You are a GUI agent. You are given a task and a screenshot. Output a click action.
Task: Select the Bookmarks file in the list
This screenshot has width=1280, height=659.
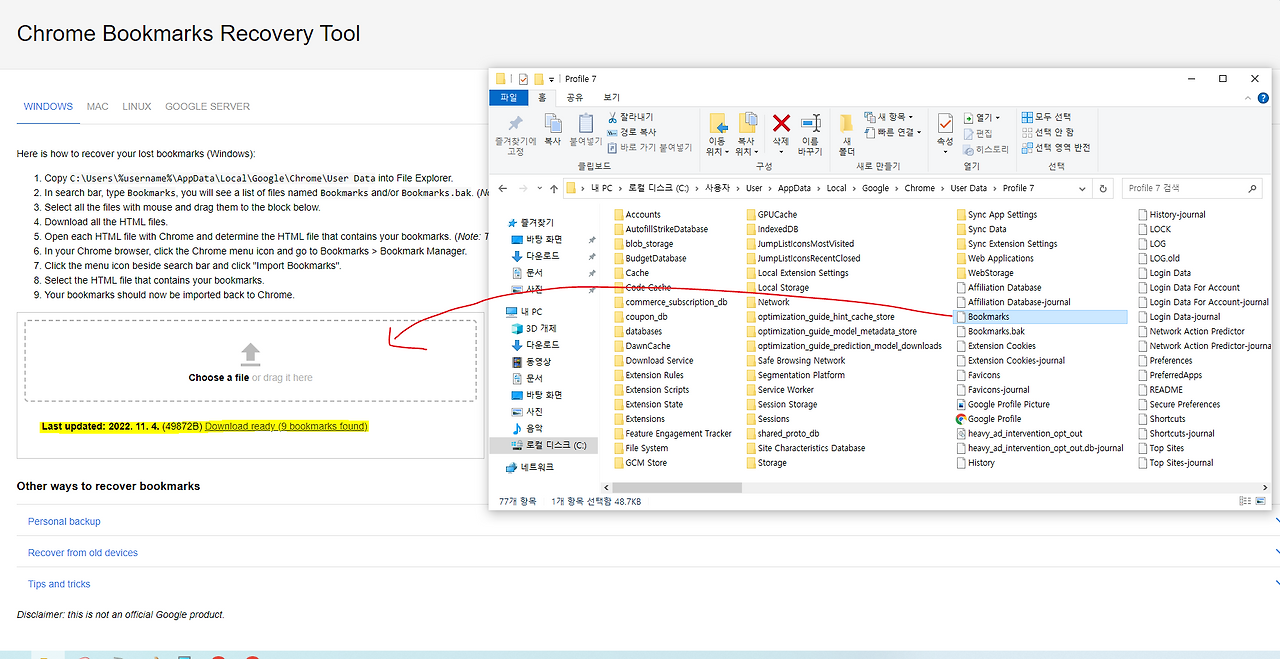[1040, 317]
